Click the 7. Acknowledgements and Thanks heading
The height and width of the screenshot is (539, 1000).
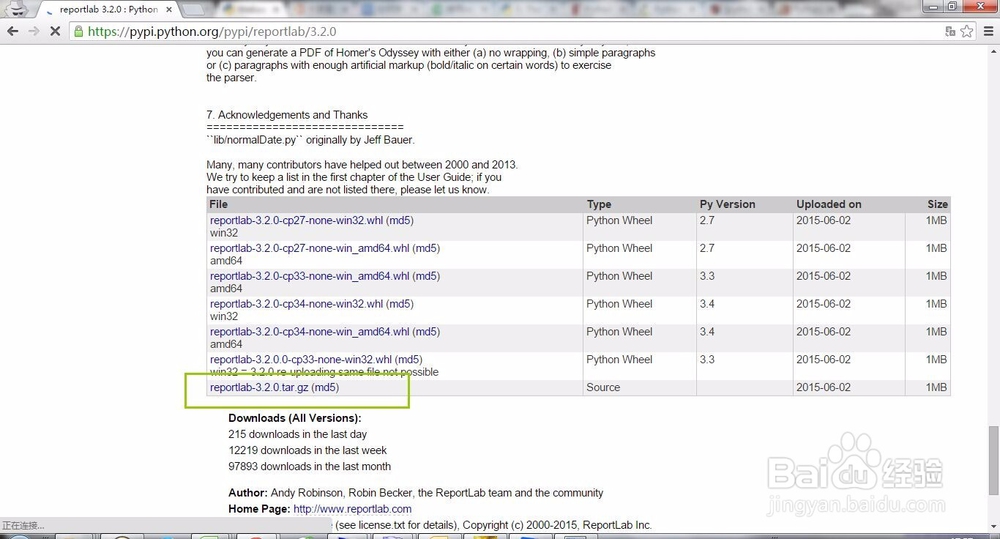286,115
